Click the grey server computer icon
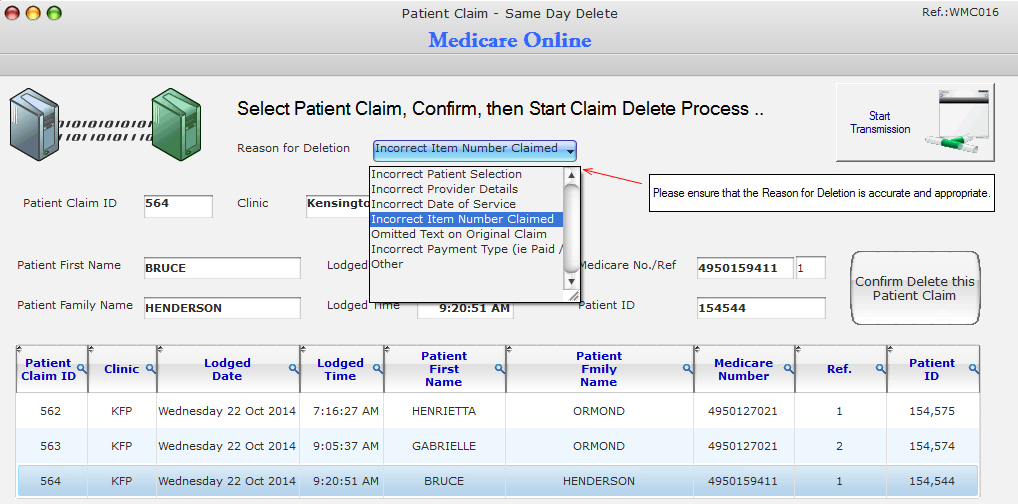This screenshot has height=504, width=1018. [34, 125]
